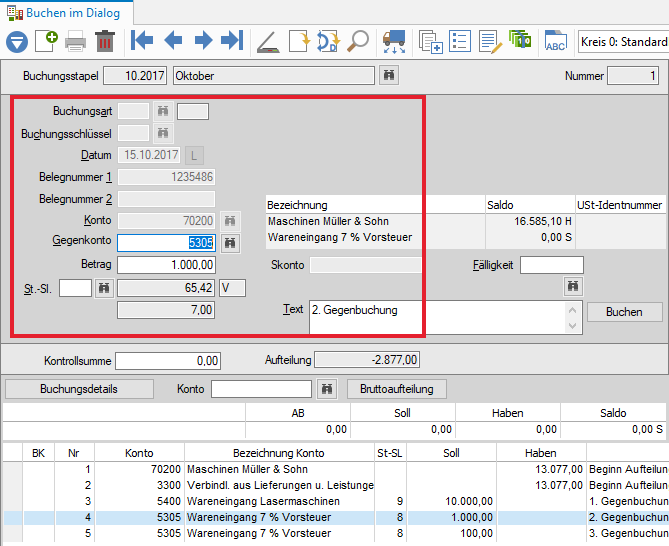
Task: Open Kreis 0: Standard dropdown
Action: tap(623, 42)
